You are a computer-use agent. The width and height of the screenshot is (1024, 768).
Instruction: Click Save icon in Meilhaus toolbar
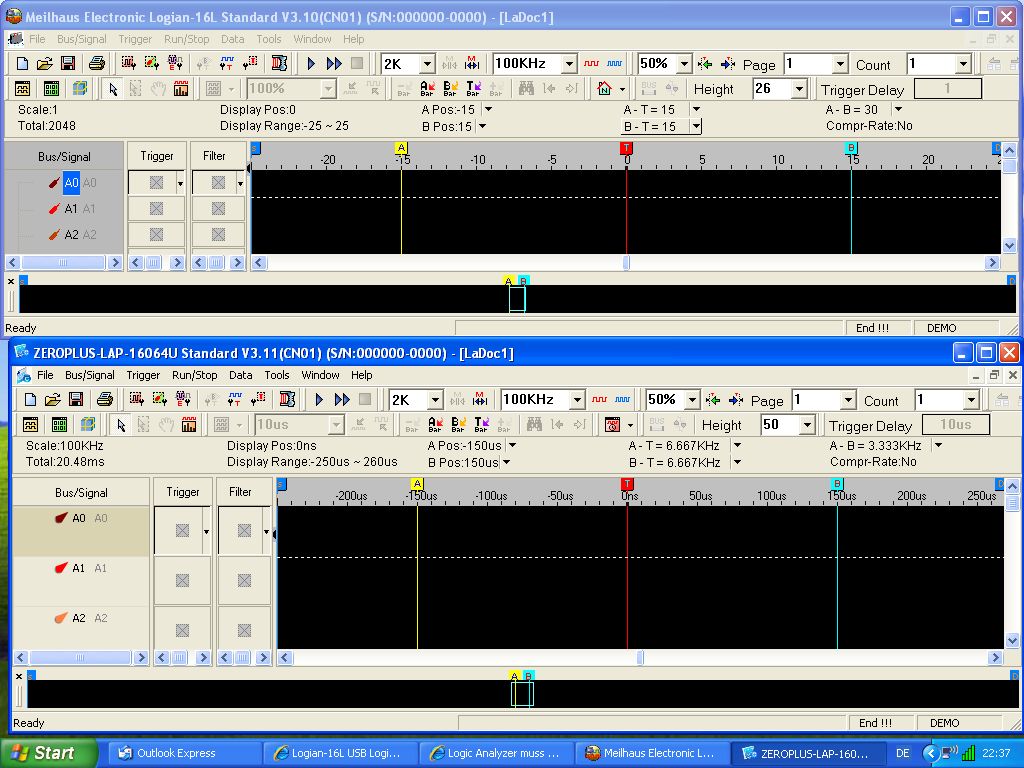67,63
